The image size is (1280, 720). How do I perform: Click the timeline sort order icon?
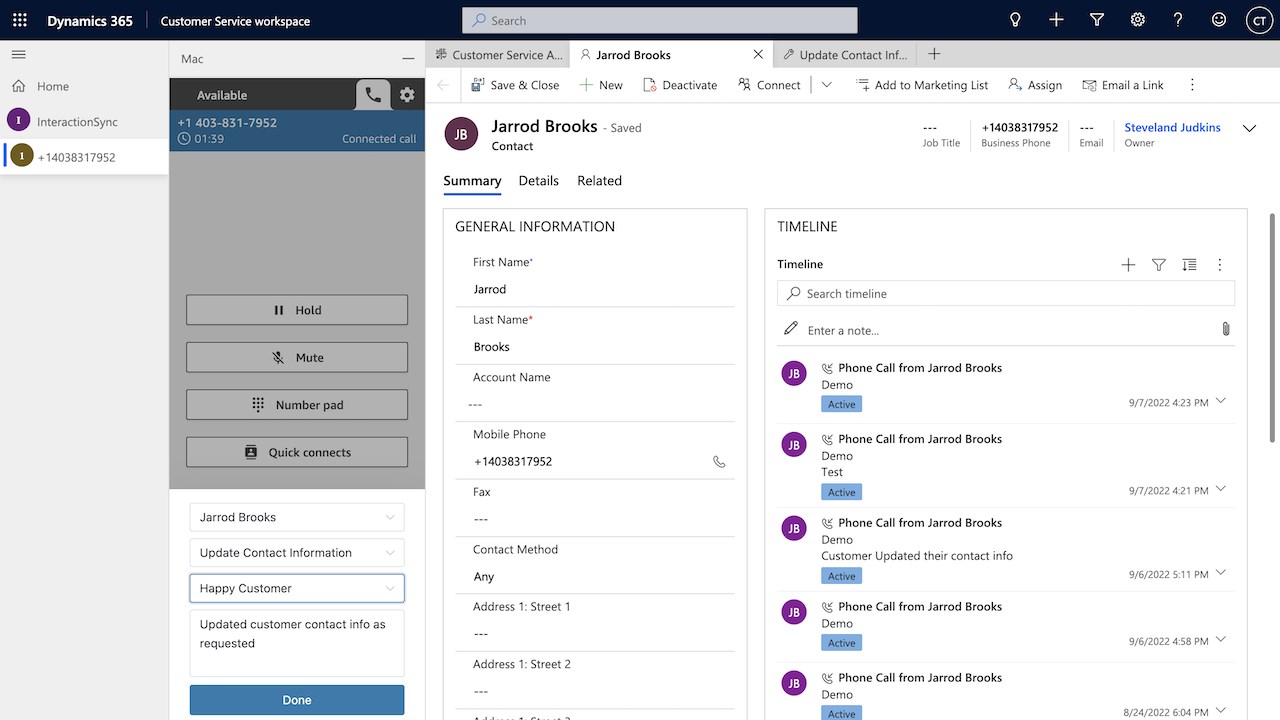pos(1189,265)
